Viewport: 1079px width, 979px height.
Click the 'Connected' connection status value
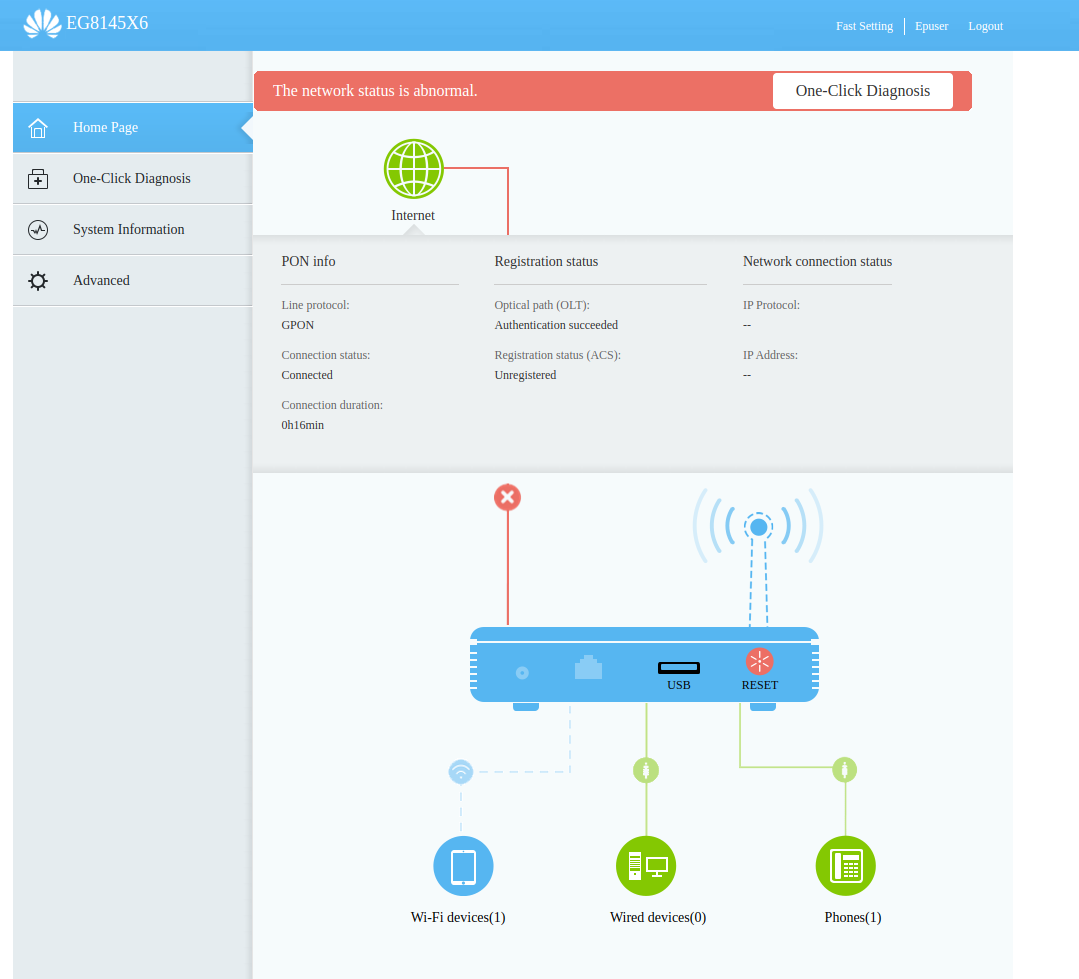point(307,375)
